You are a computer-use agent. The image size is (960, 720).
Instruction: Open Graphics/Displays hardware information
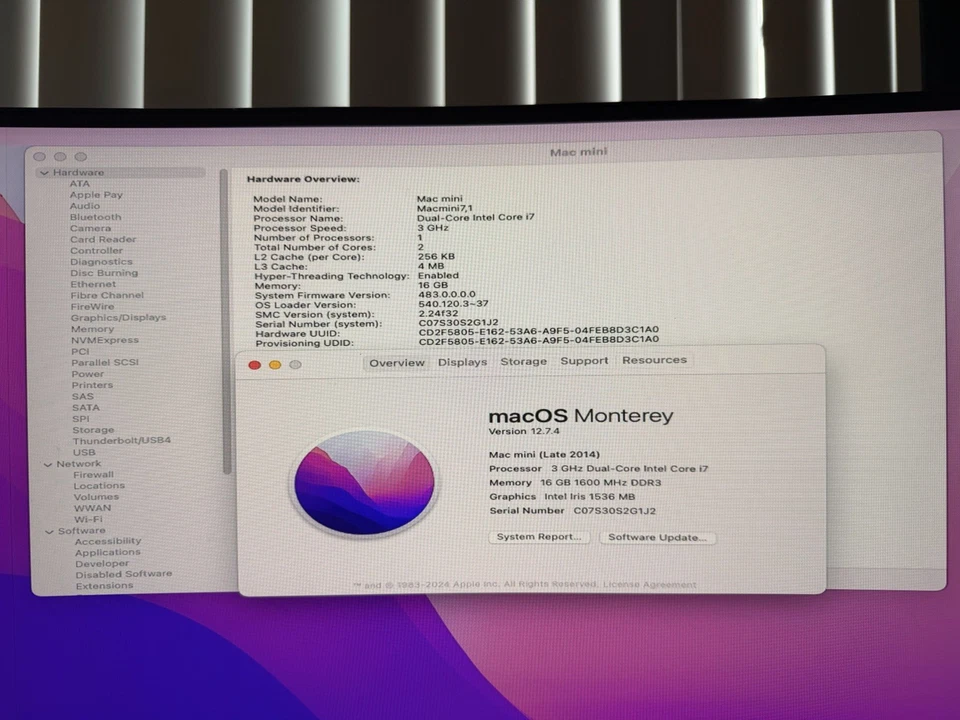[x=119, y=317]
